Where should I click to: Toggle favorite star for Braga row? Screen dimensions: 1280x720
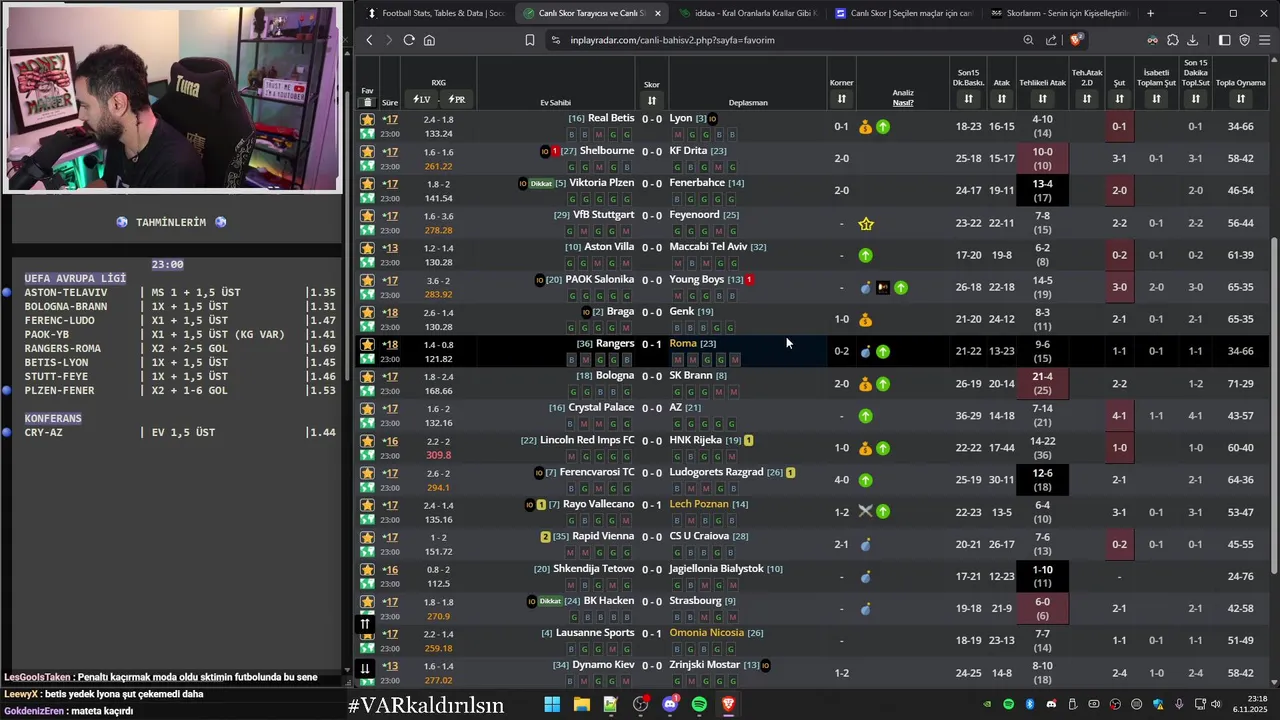coord(368,312)
